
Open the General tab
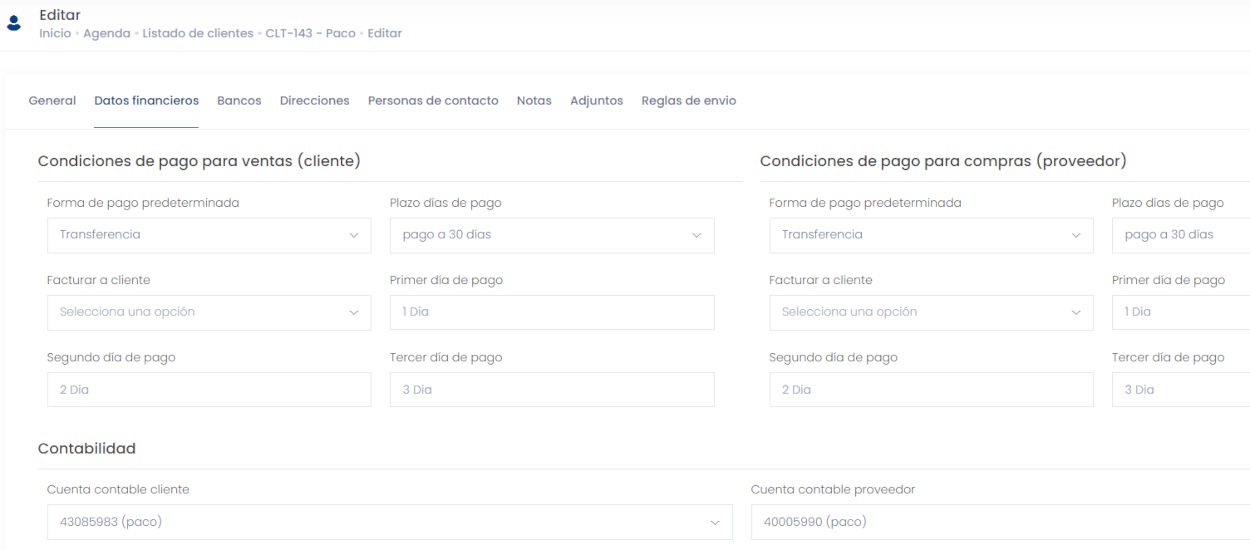[x=52, y=101]
